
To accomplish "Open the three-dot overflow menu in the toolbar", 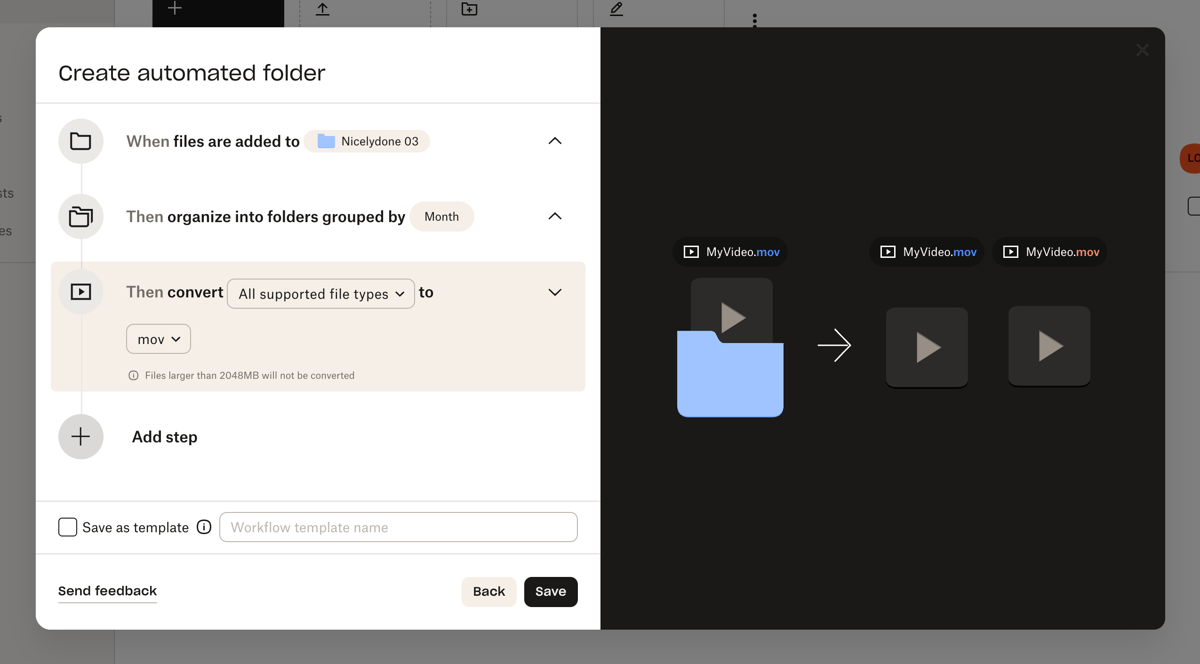I will (x=754, y=20).
